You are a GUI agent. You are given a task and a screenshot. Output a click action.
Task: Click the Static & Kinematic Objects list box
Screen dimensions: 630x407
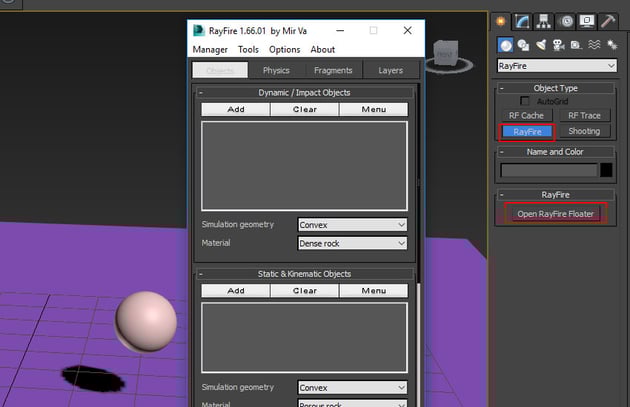(x=304, y=338)
